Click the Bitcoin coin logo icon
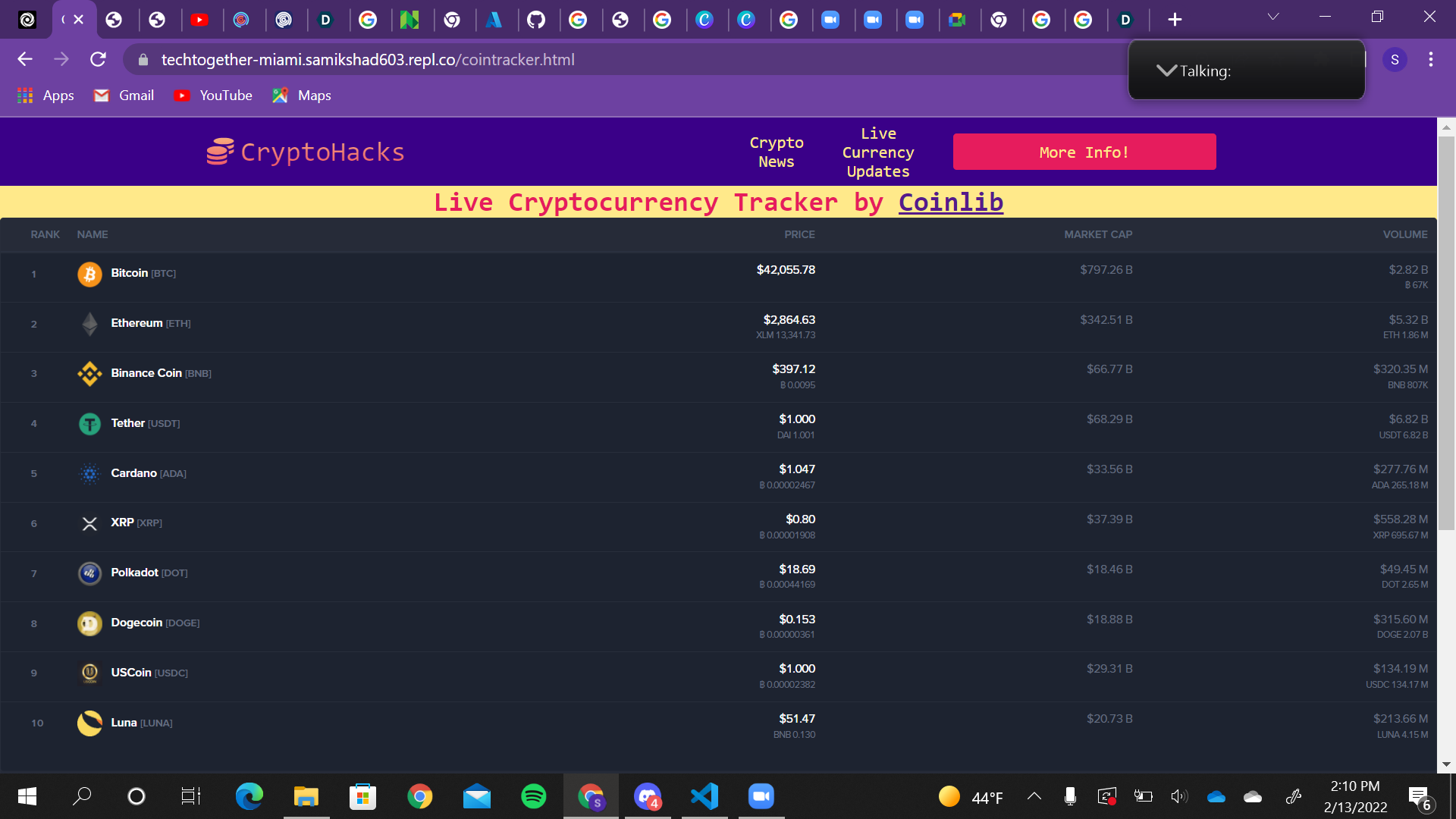 tap(89, 274)
